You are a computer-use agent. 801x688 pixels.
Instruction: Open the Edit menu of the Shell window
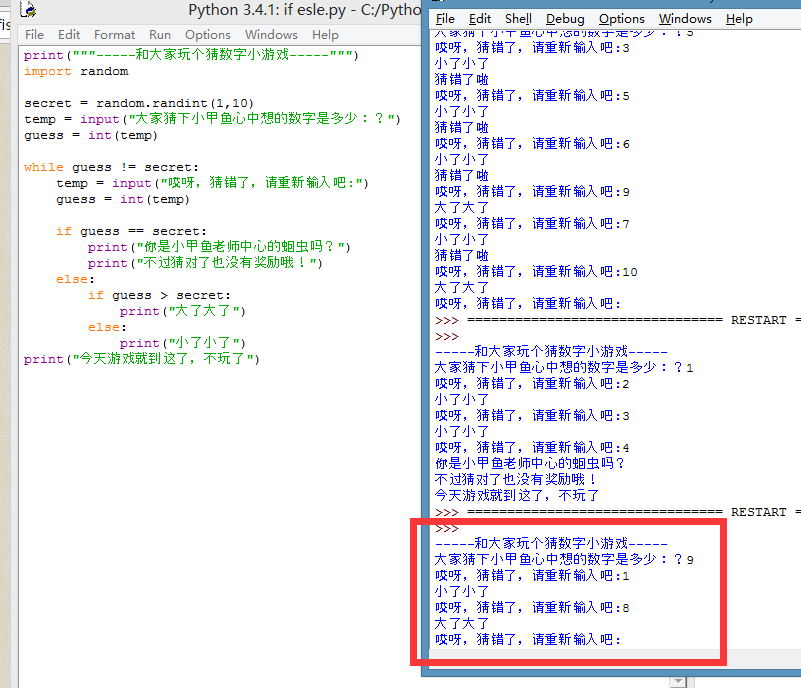(481, 18)
